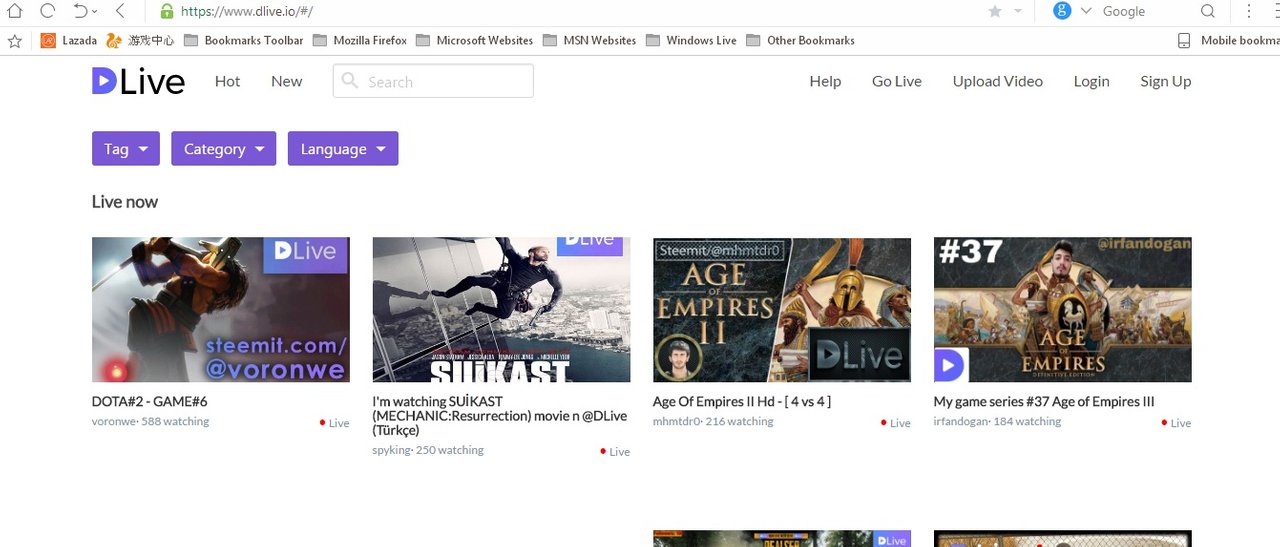Screen dimensions: 1280x547
Task: Click the browser home icon
Action: coord(14,11)
